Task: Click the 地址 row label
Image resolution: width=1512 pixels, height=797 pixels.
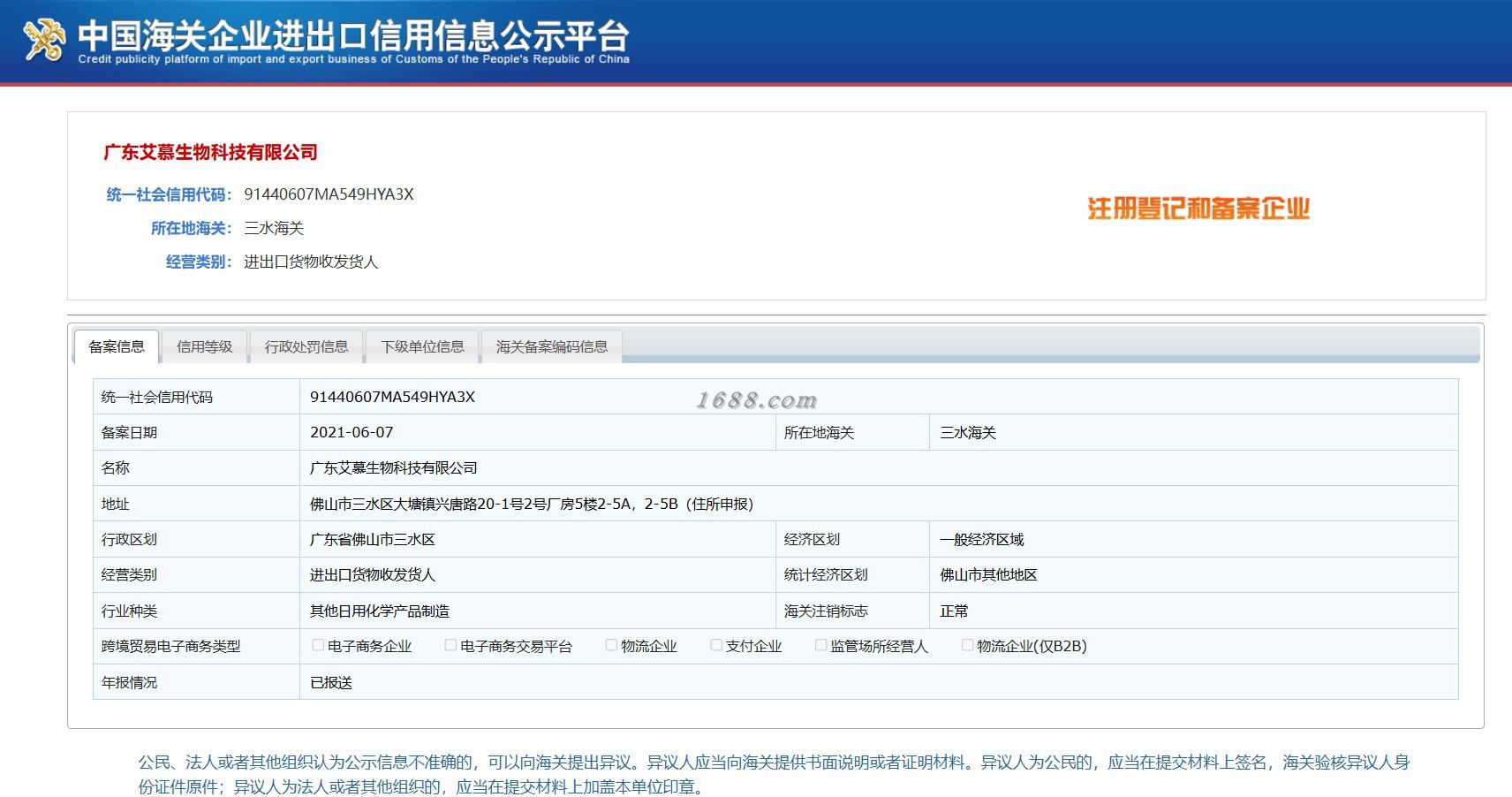Action: 116,504
